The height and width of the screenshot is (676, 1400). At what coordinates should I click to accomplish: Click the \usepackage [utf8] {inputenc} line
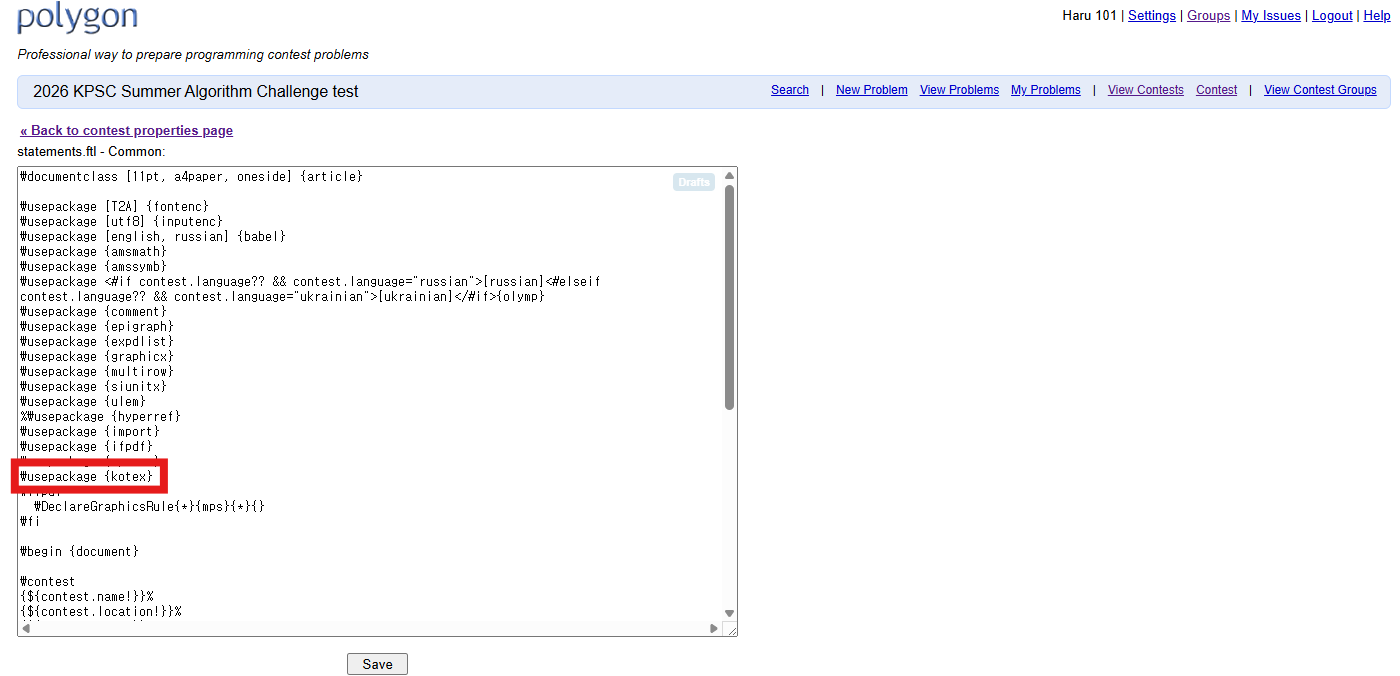click(122, 222)
